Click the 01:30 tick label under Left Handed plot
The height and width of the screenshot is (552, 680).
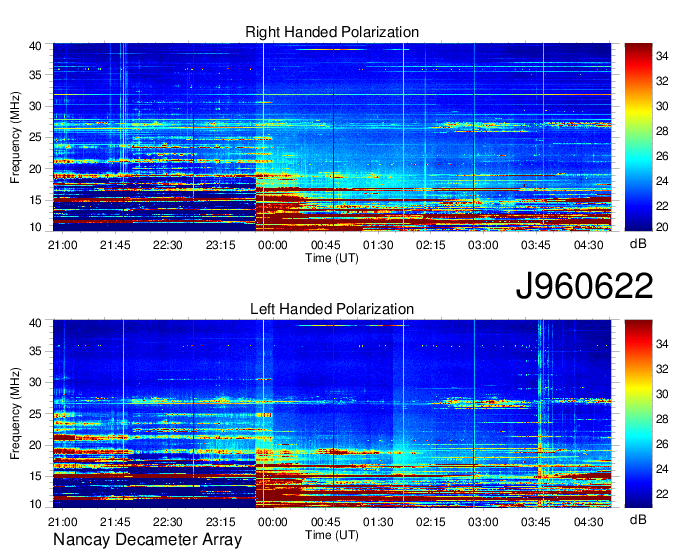(378, 522)
